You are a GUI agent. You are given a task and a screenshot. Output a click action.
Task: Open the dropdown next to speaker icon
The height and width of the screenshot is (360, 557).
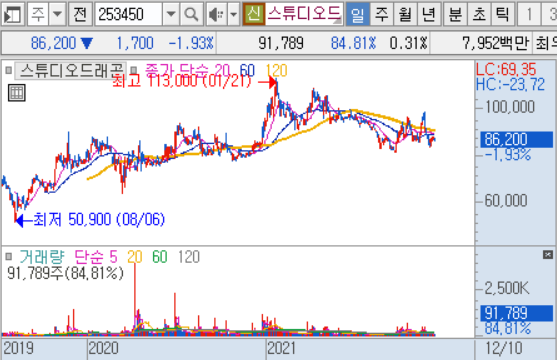pos(233,14)
